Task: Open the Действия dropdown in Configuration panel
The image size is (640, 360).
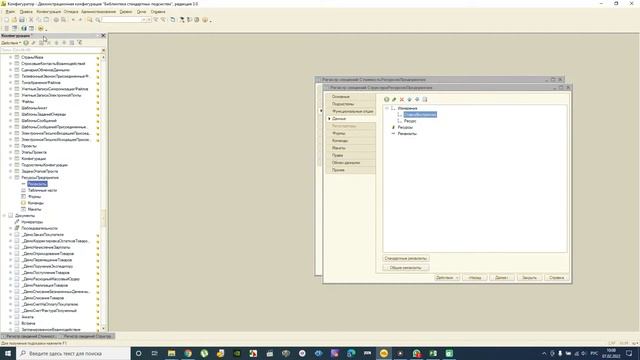Action: click(11, 42)
